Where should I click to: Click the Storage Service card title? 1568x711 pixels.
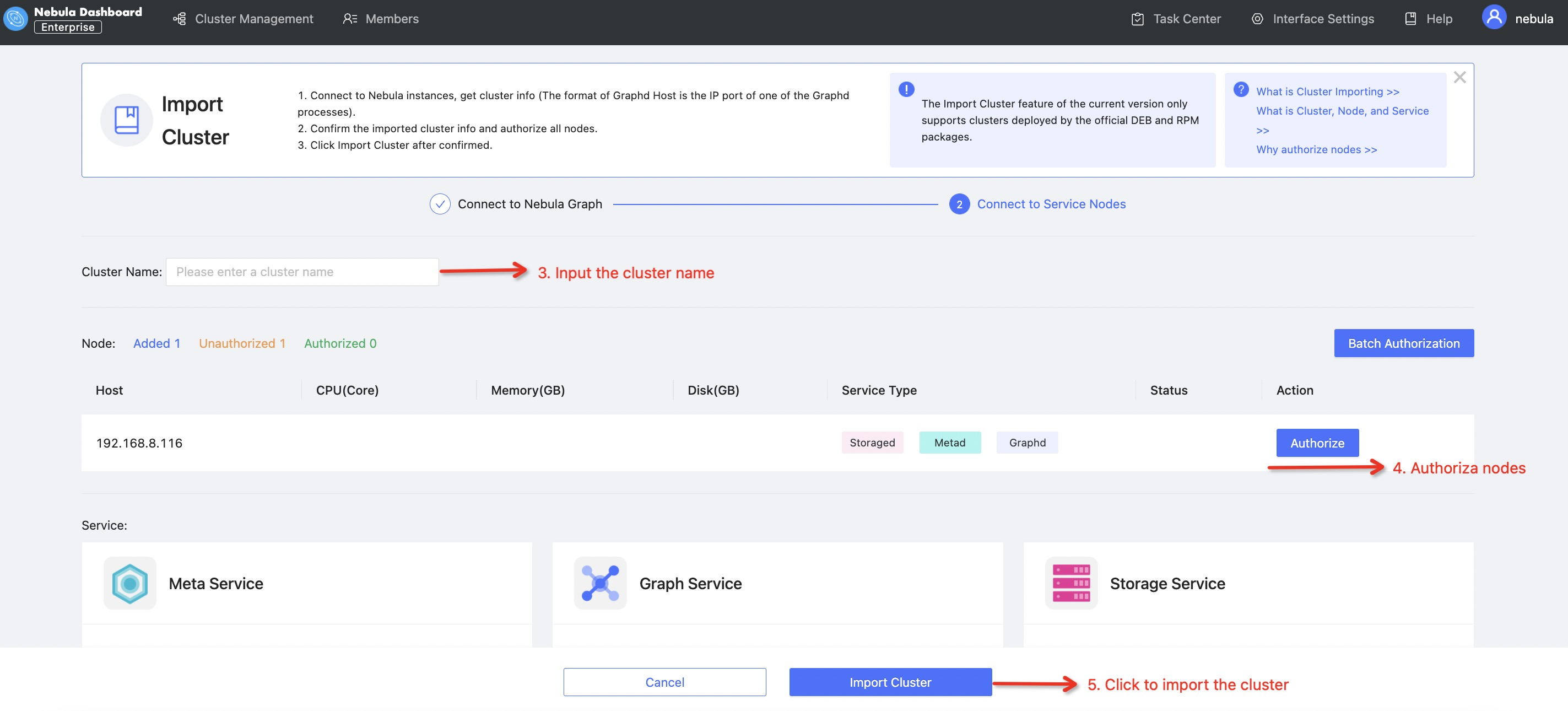click(x=1167, y=583)
